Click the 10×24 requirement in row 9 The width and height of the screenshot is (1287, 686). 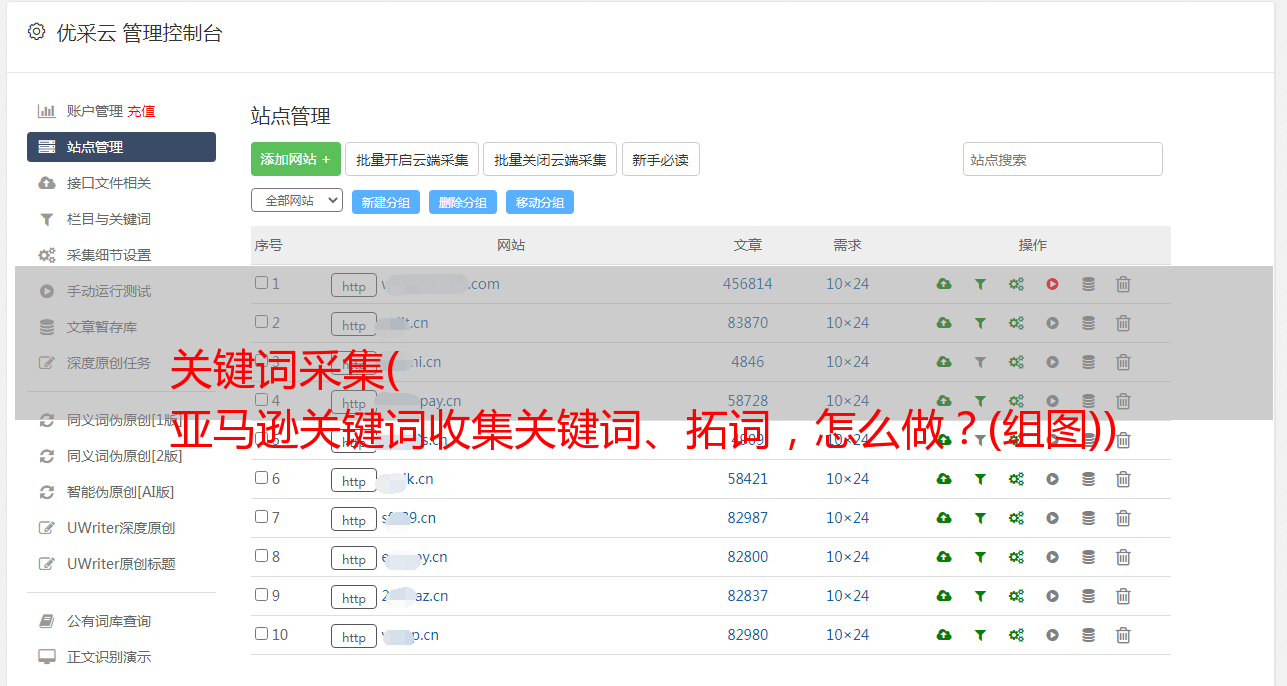tap(848, 596)
